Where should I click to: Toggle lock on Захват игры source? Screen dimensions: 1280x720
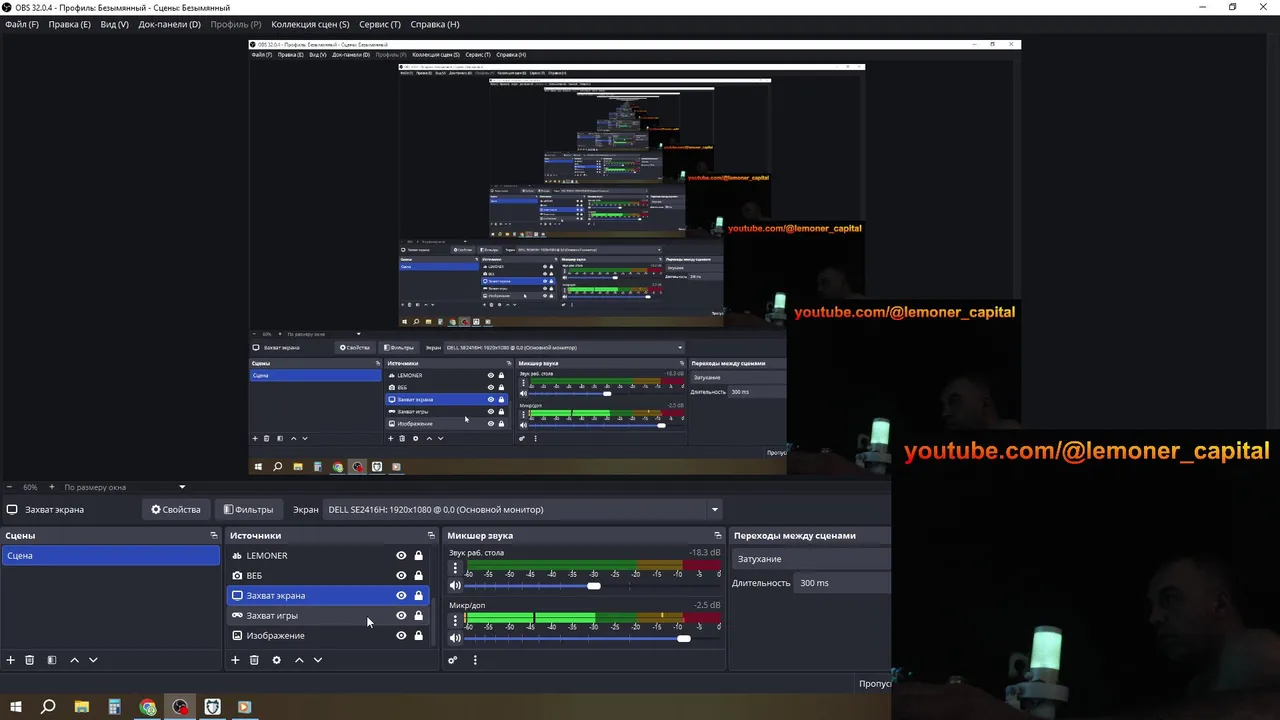click(418, 616)
